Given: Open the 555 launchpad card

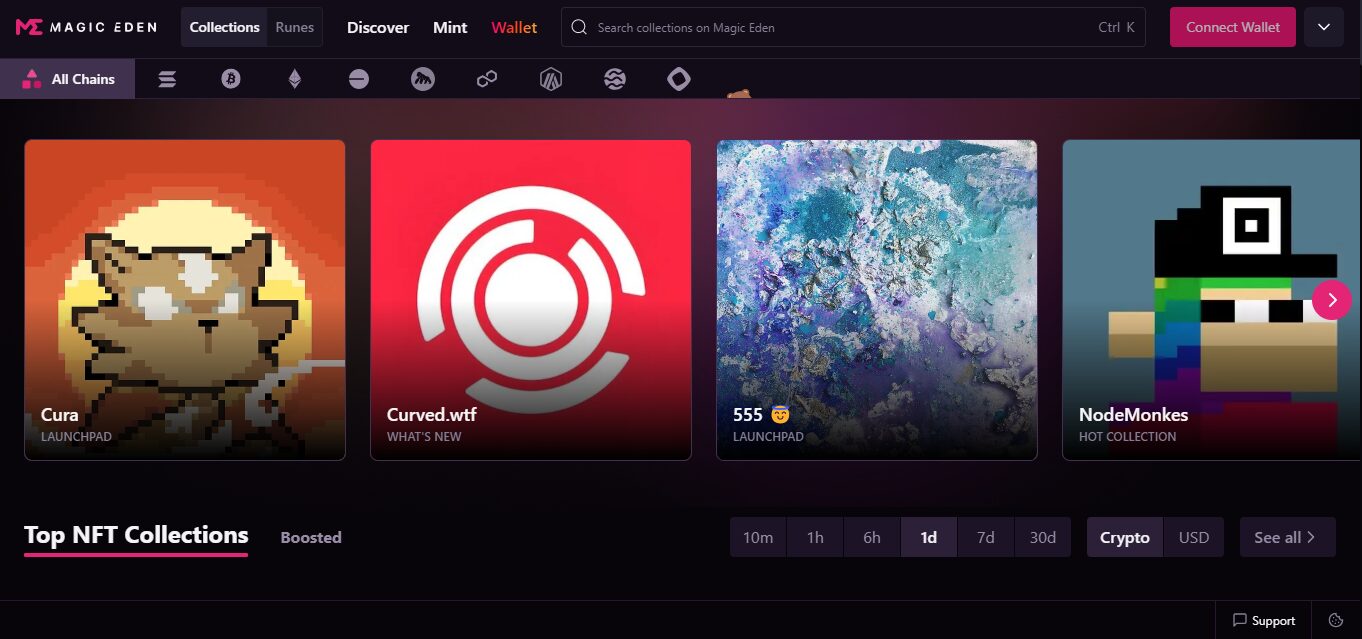Looking at the screenshot, I should [x=877, y=300].
